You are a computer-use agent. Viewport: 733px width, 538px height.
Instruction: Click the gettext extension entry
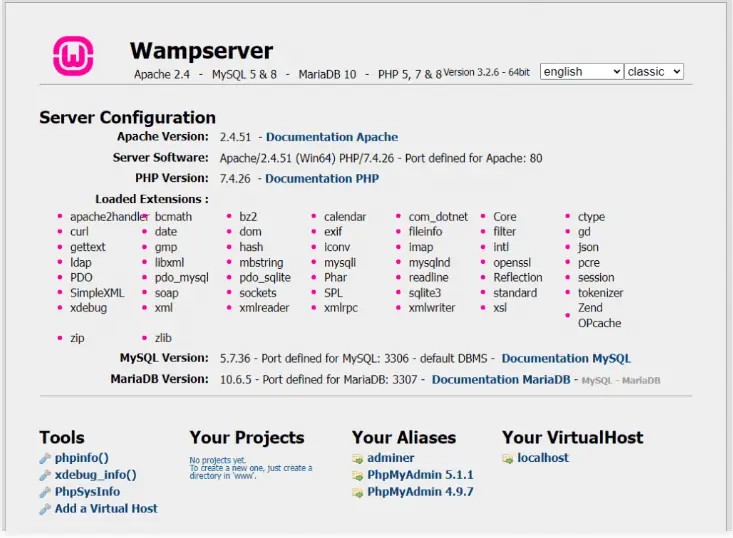coord(88,247)
